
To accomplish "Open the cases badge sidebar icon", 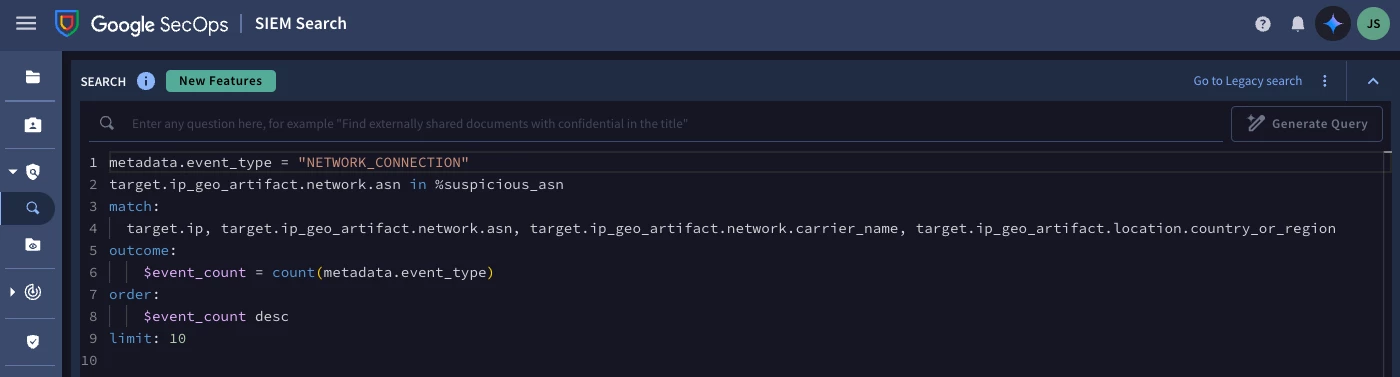I will pyautogui.click(x=33, y=125).
